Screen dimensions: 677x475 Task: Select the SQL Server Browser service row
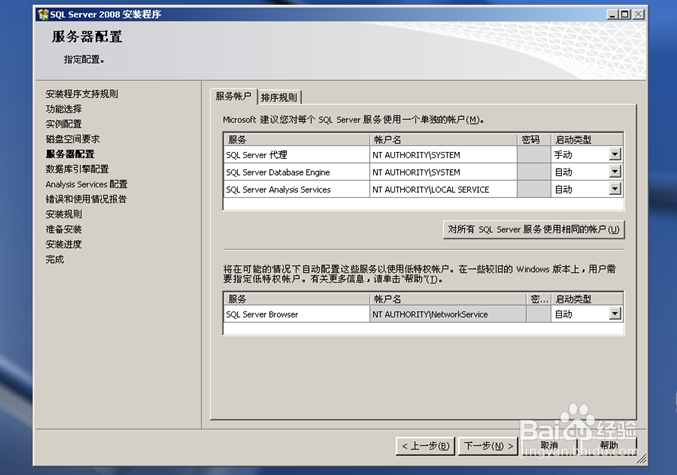(296, 314)
